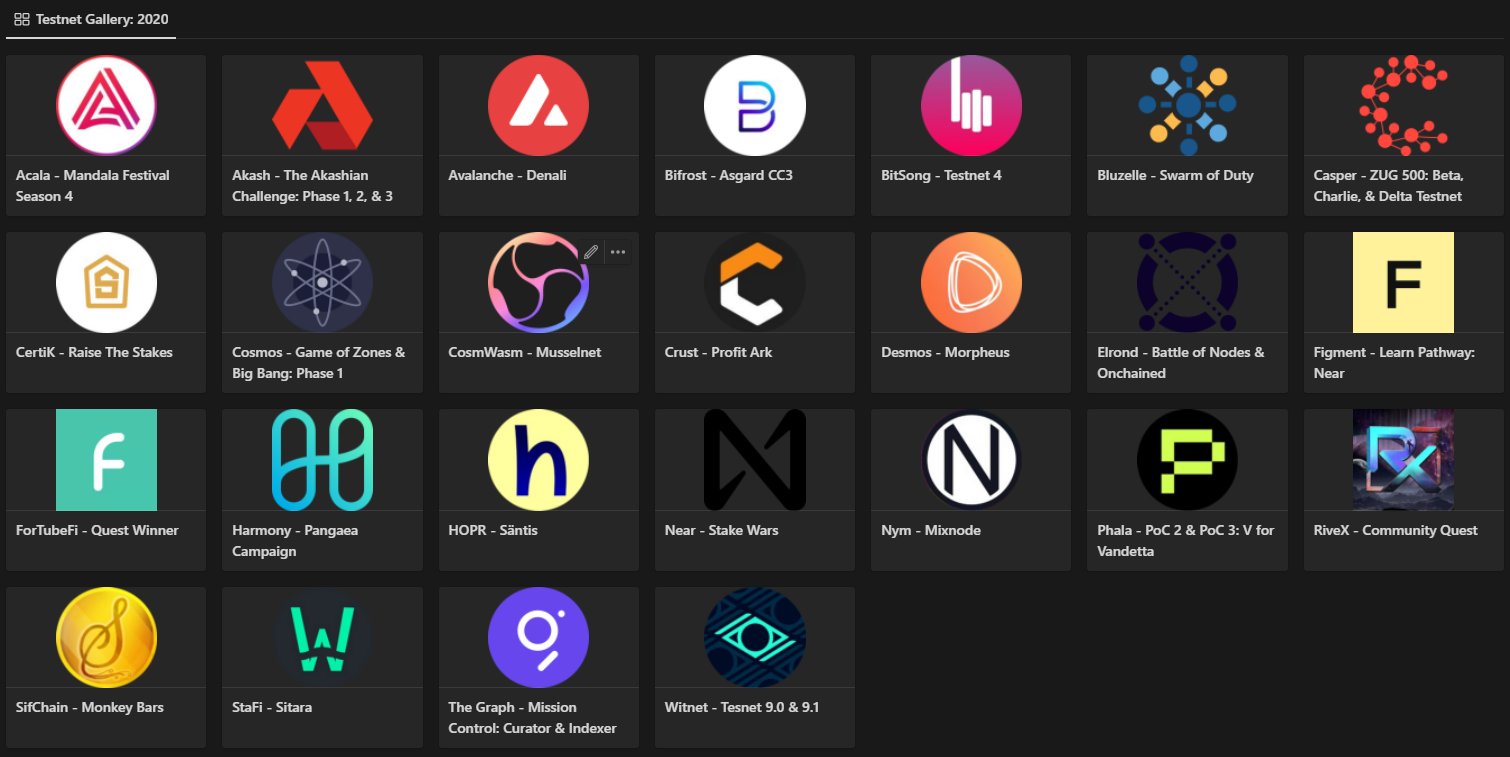Select ForTubeFi - Quest Winner title
The height and width of the screenshot is (757, 1510).
[97, 530]
